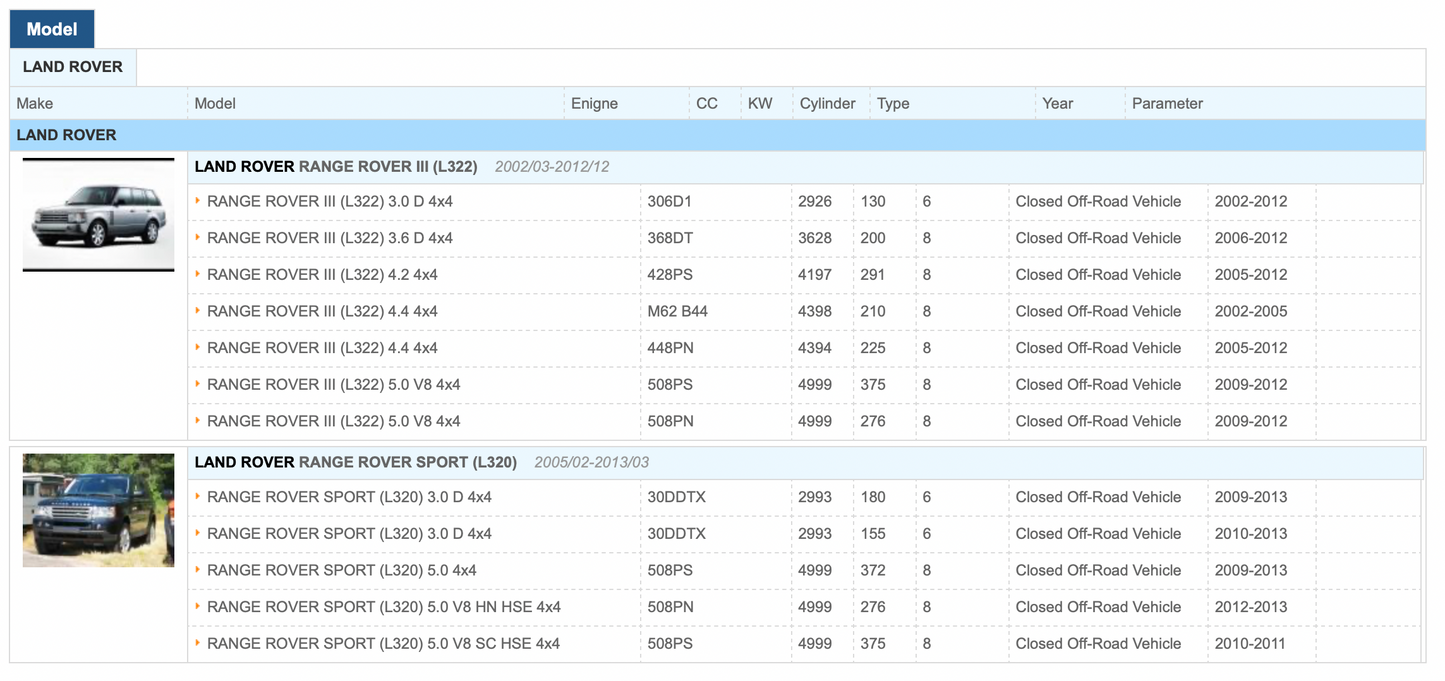Open LAND ROVER RANGE ROVER III (L322) heading

[336, 166]
